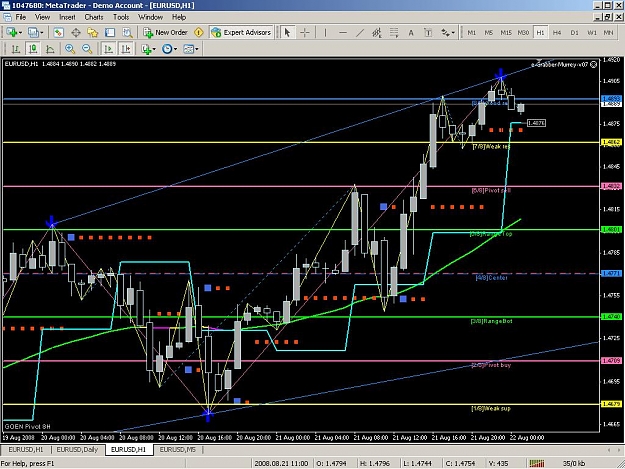
Task: Switch to the first EURUSD,H1 tab
Action: tap(26, 449)
